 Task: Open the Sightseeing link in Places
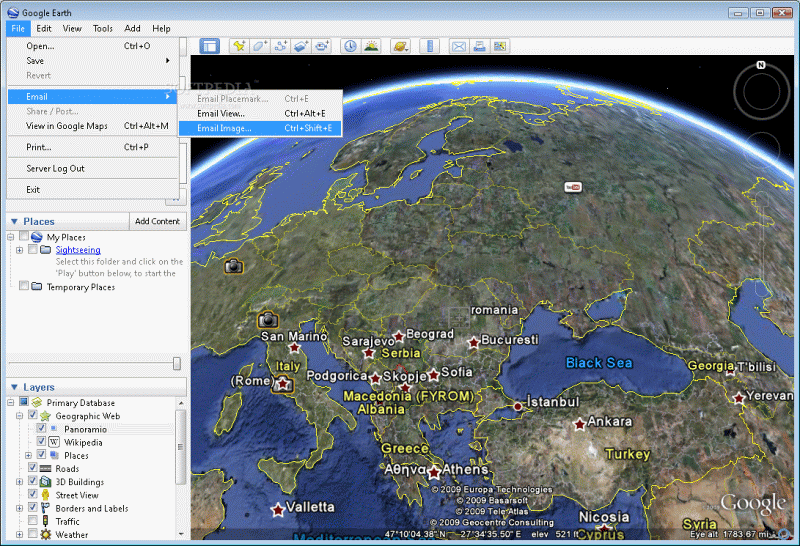pyautogui.click(x=78, y=250)
